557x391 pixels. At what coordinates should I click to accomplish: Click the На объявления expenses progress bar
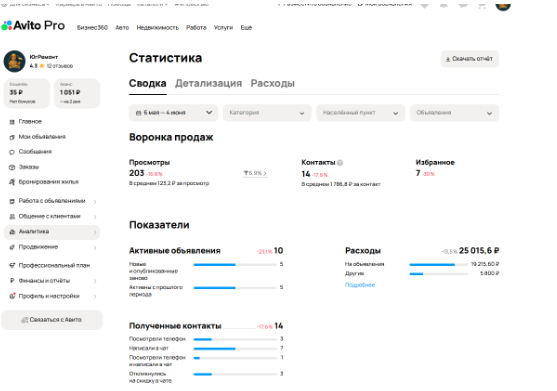[x=438, y=265]
